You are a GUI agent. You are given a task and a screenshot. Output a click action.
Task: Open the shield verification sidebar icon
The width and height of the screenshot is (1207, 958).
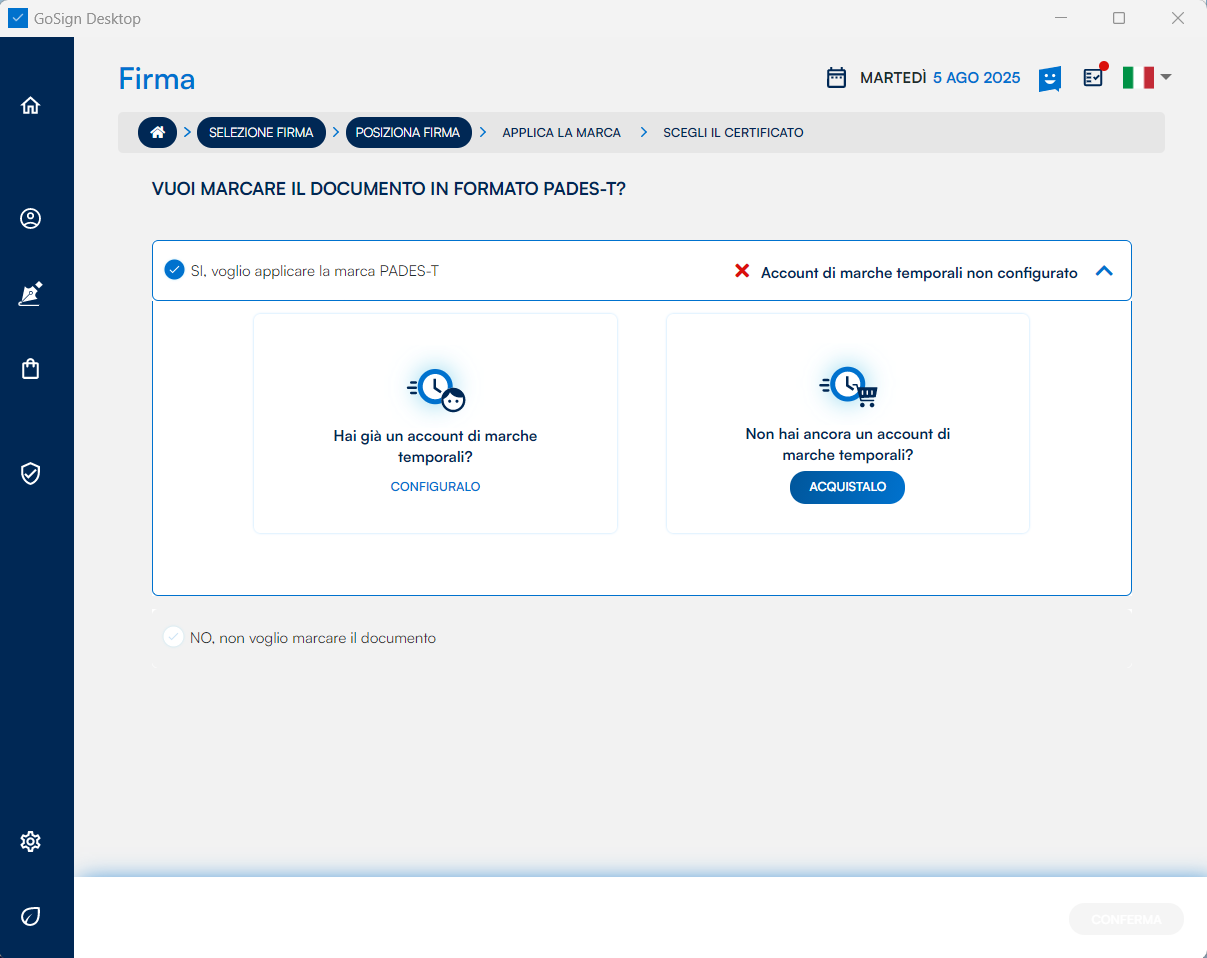tap(31, 473)
